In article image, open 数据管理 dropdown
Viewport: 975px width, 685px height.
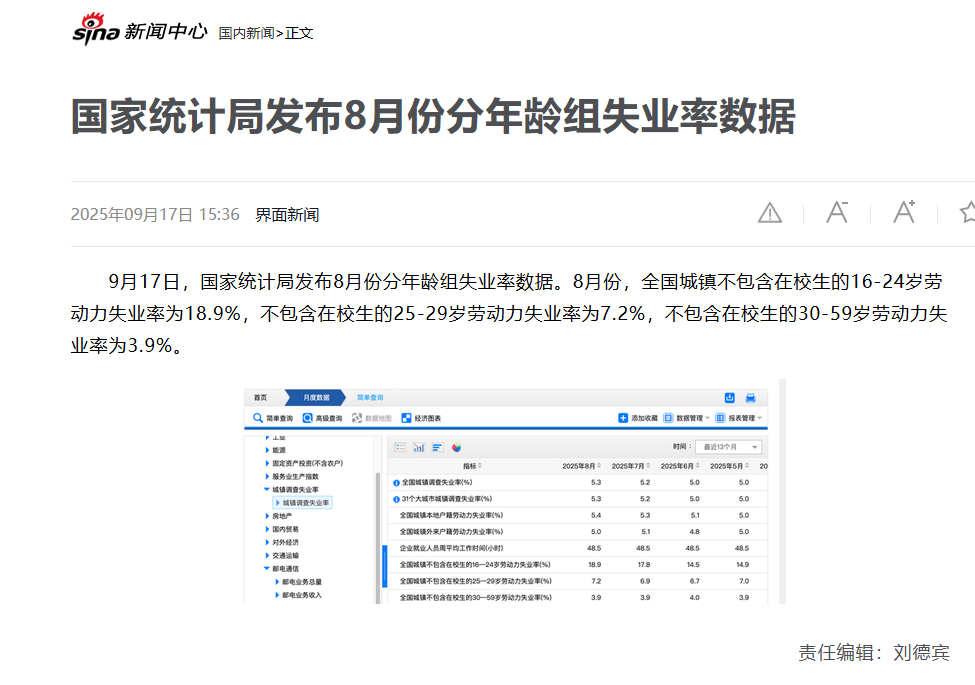pyautogui.click(x=686, y=418)
